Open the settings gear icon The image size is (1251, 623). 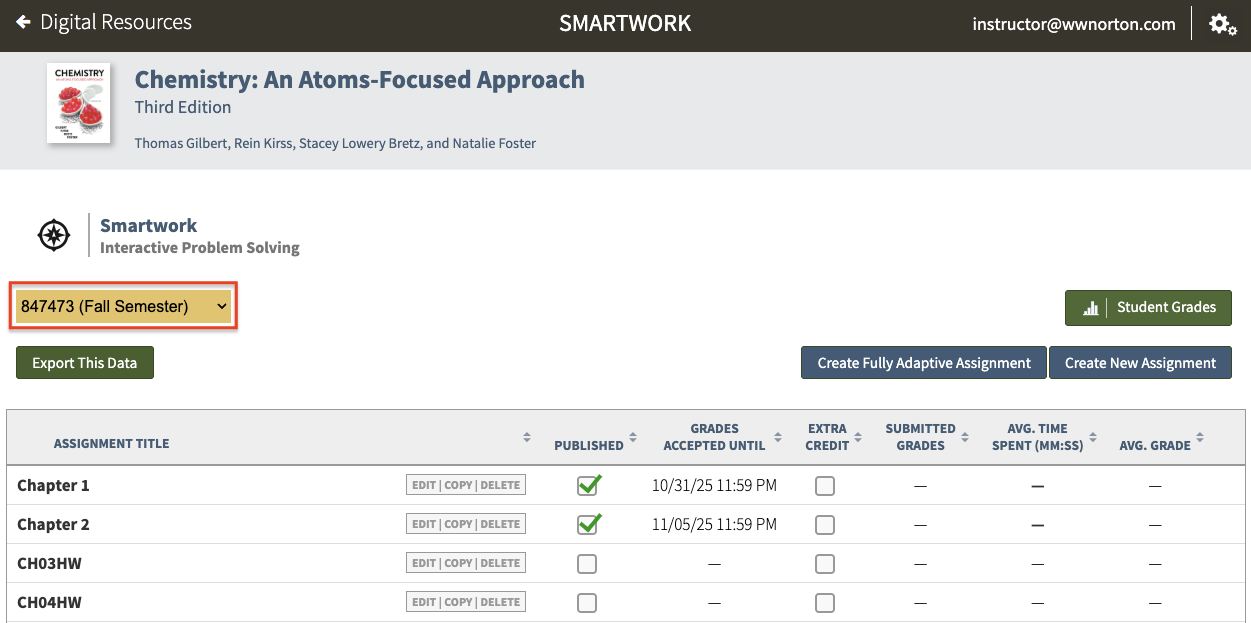pyautogui.click(x=1222, y=24)
